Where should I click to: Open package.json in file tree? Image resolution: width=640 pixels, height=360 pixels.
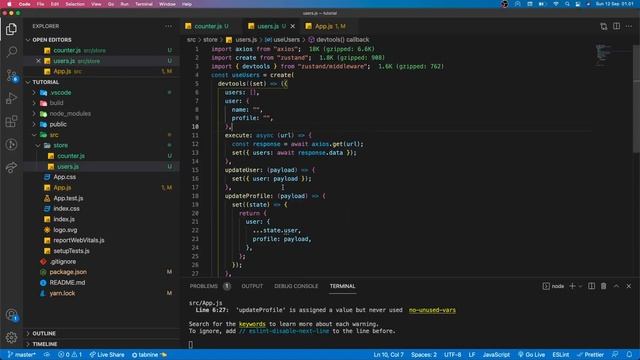click(x=68, y=272)
